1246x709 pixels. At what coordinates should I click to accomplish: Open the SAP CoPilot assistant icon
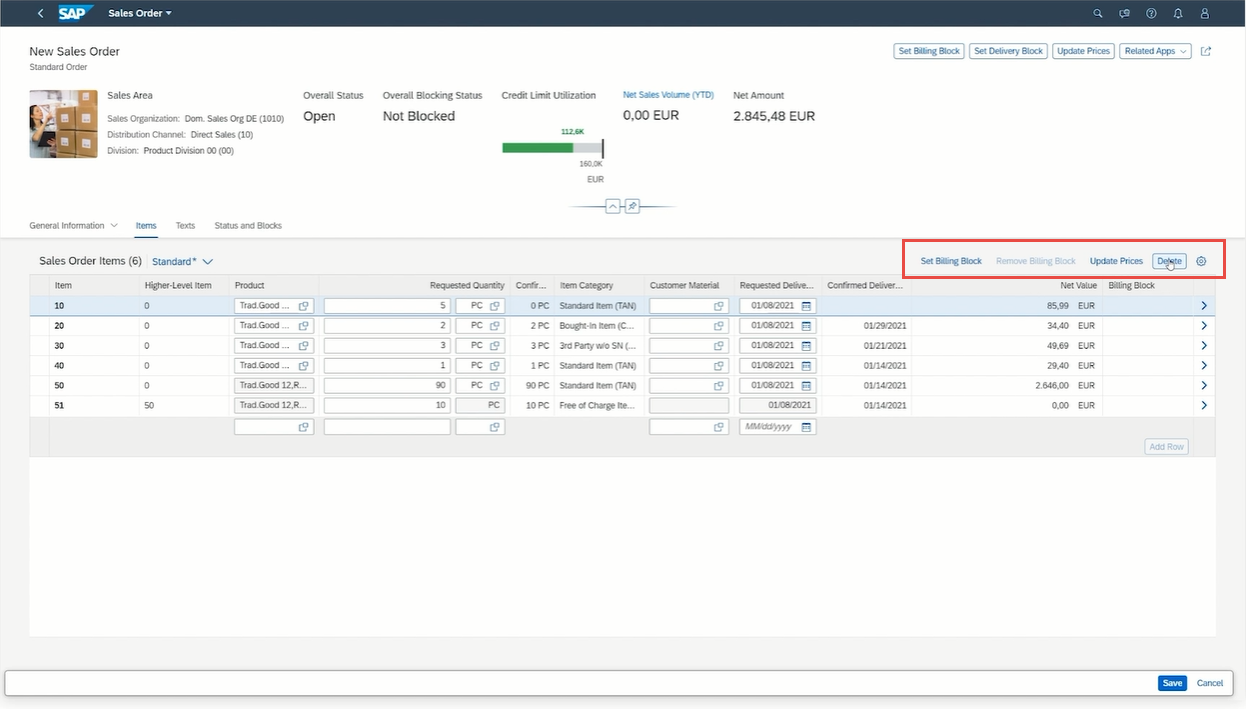(1124, 13)
